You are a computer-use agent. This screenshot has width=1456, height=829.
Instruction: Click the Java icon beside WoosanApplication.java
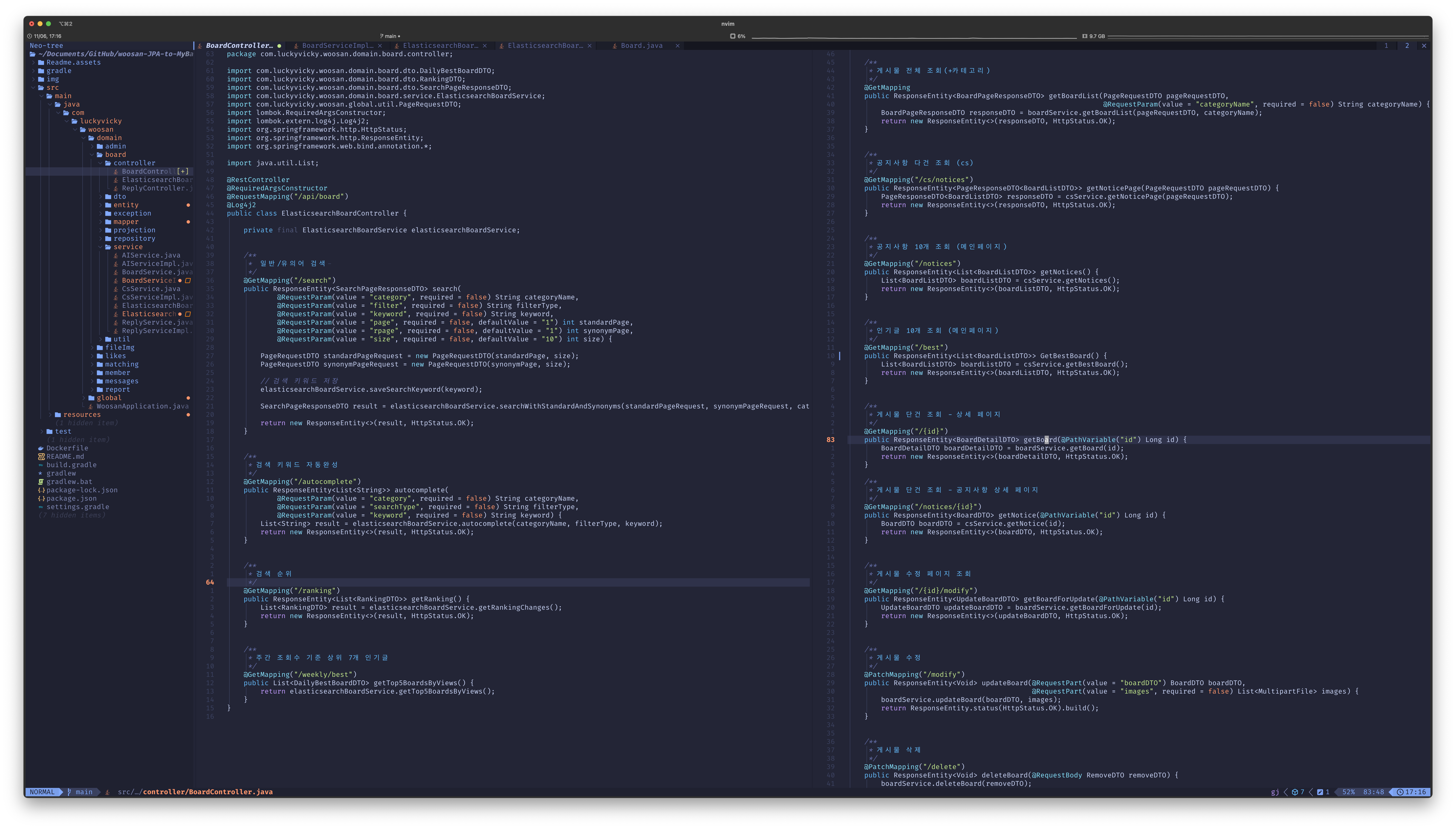click(x=91, y=407)
